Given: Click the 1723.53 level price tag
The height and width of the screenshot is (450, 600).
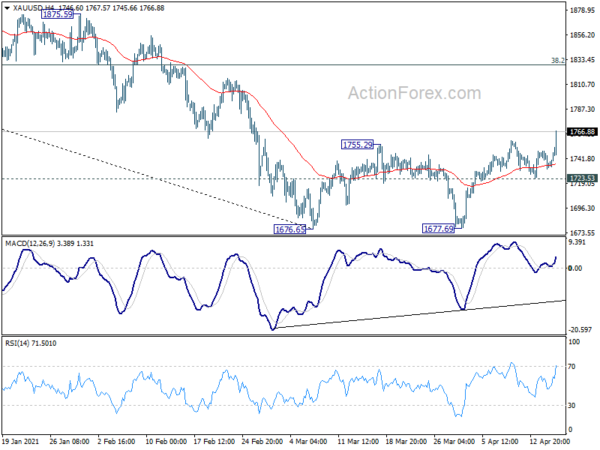Looking at the screenshot, I should pos(582,178).
